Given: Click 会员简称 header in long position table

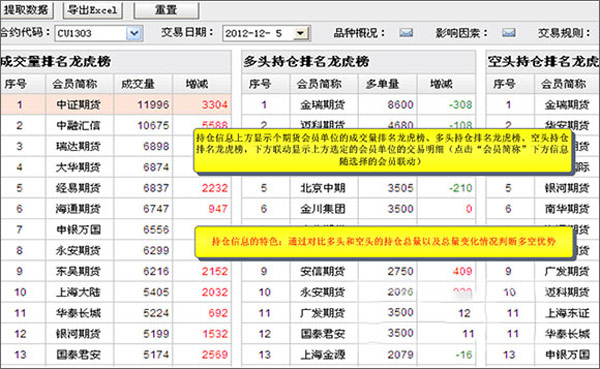Looking at the screenshot, I should (x=319, y=84).
